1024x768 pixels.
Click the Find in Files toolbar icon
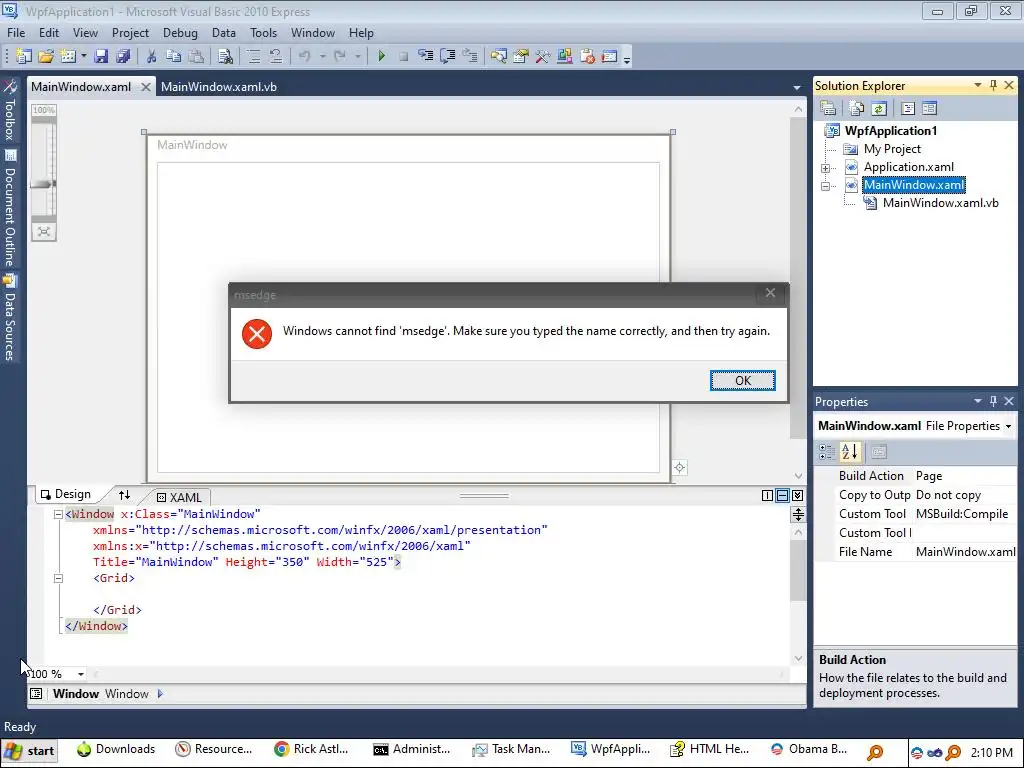(225, 56)
